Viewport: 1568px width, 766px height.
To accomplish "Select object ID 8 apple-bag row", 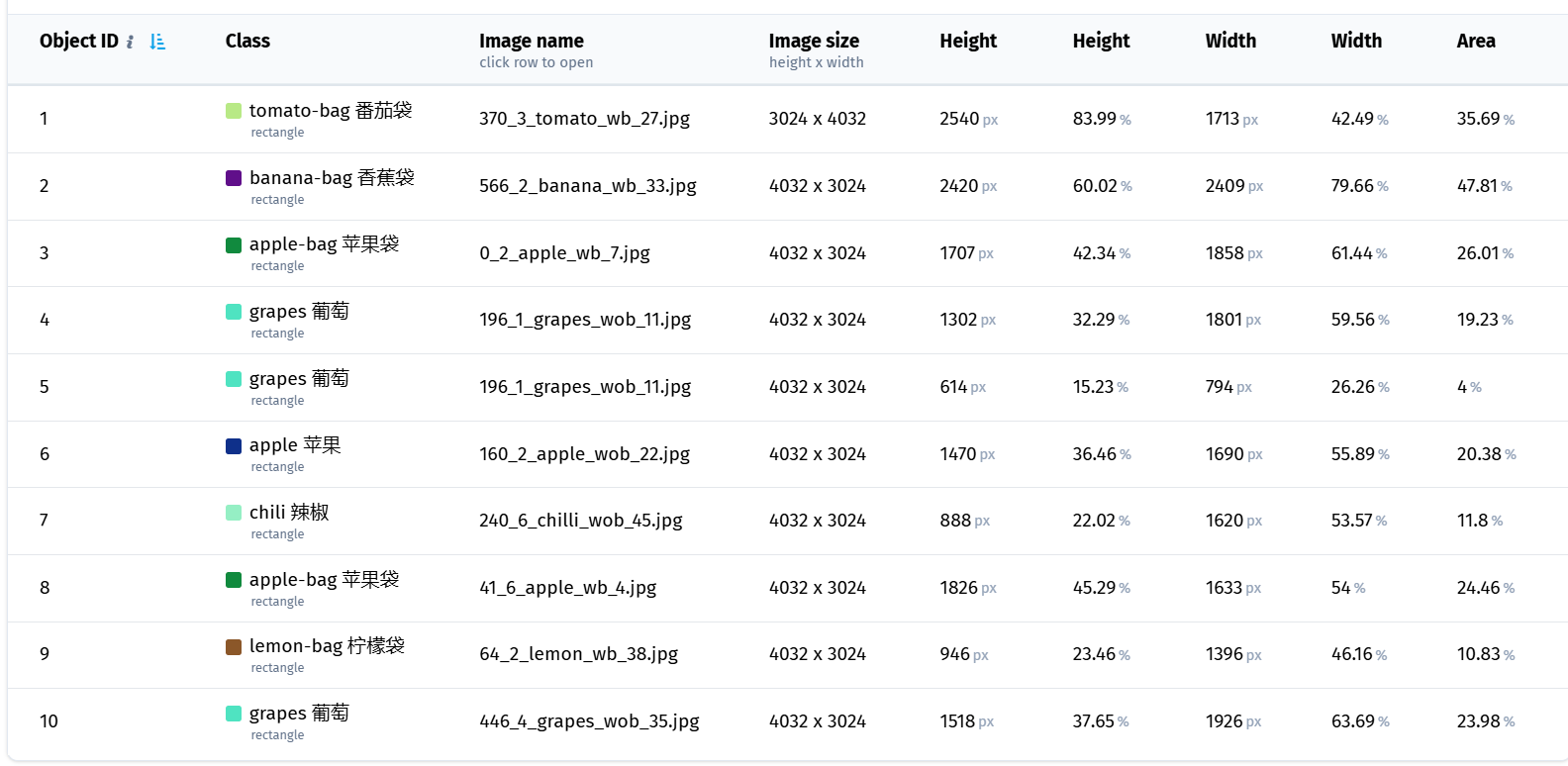I will 788,589.
